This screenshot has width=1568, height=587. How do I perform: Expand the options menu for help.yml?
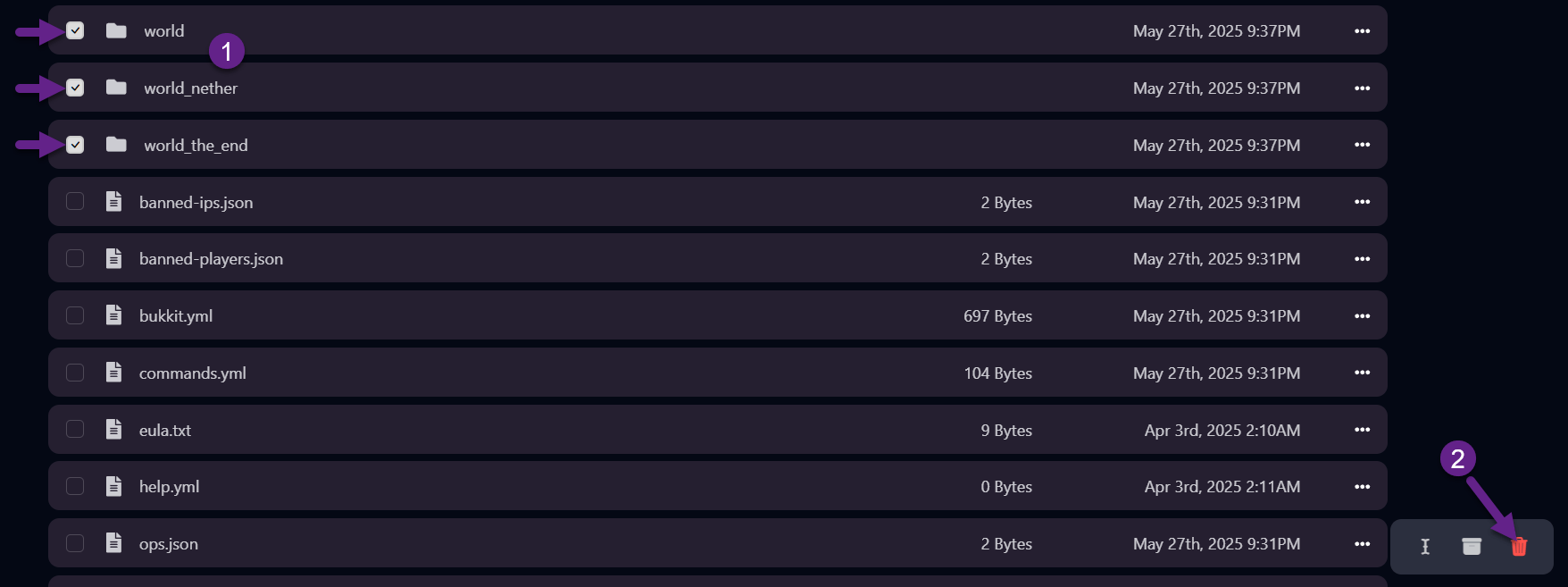[x=1362, y=487]
